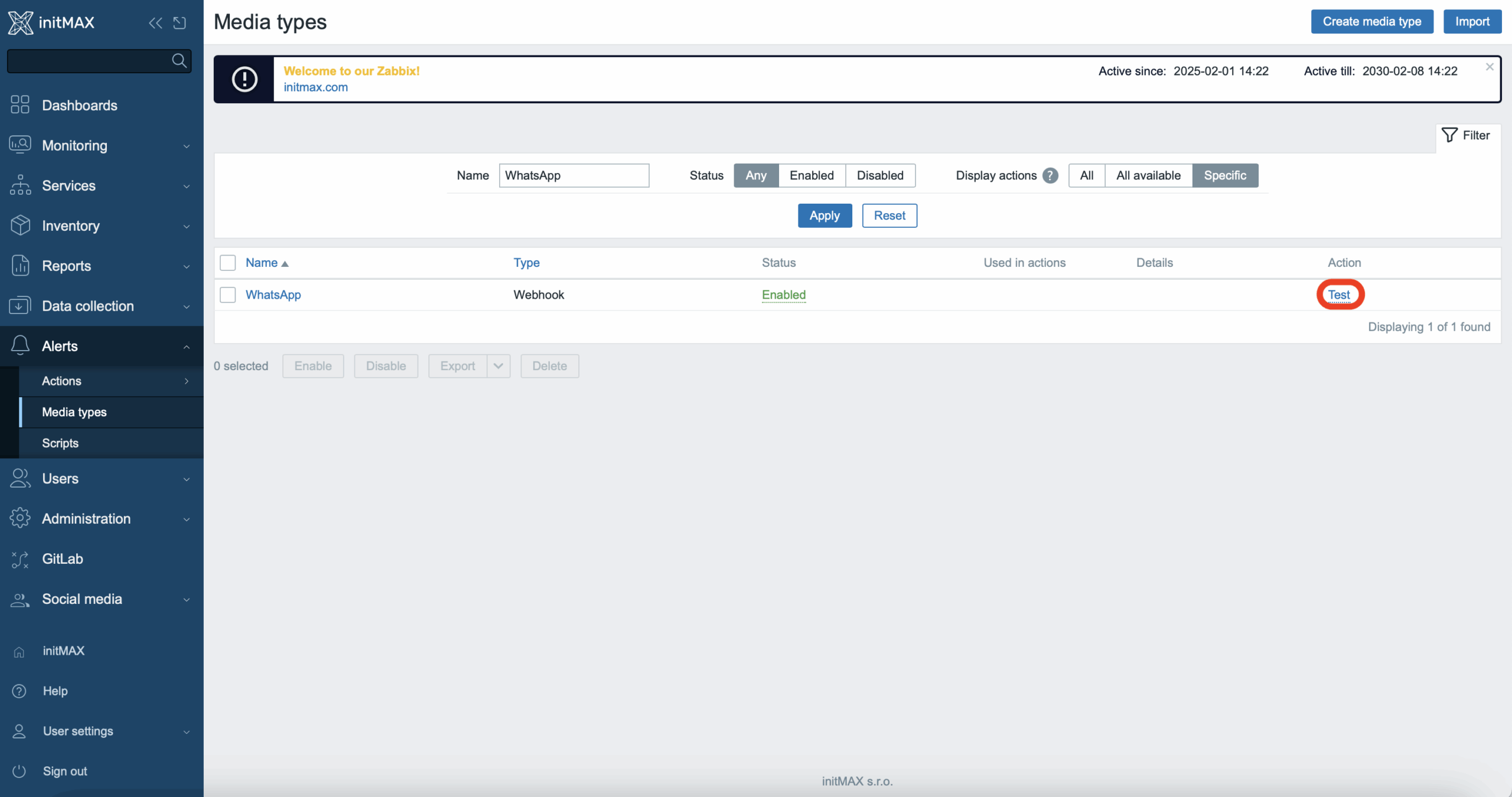Tick the WhatsApp row checkbox
The image size is (1512, 797).
tap(228, 295)
